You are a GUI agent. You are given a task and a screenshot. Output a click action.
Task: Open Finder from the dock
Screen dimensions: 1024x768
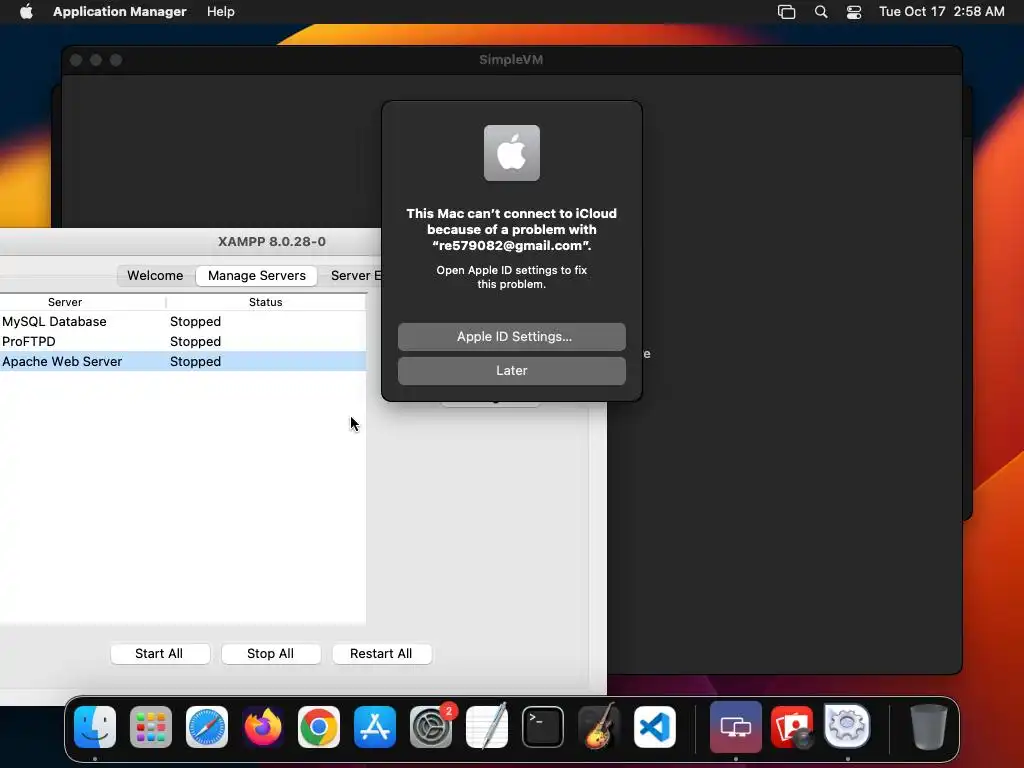click(x=95, y=727)
